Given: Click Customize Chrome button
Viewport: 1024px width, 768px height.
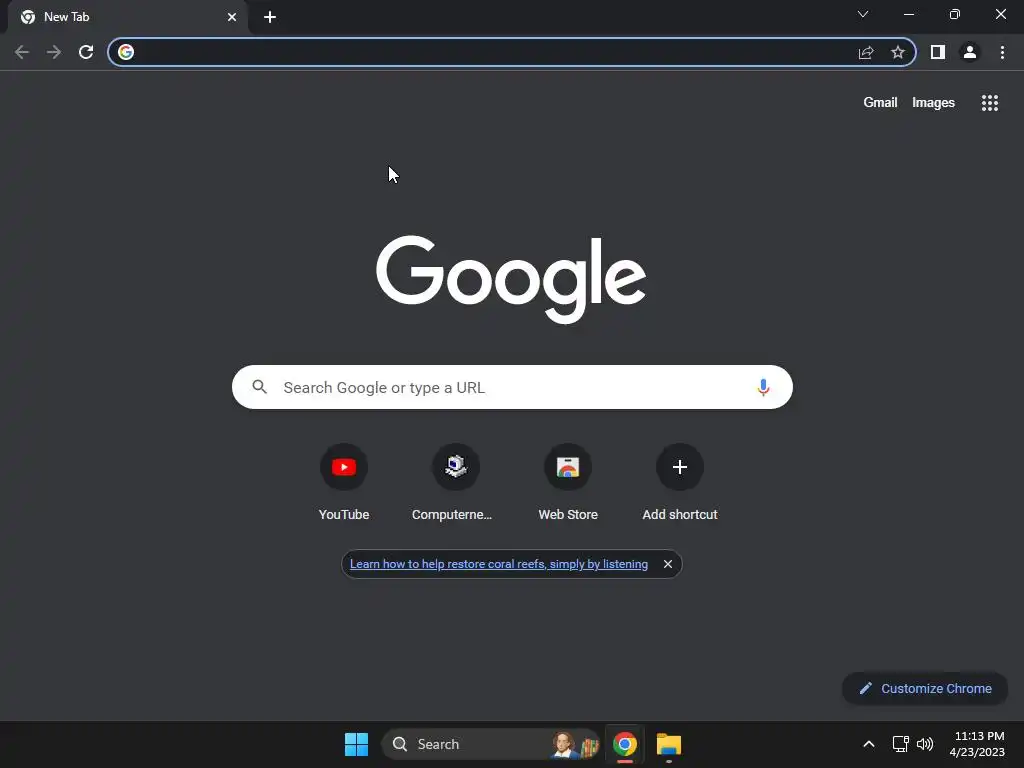Looking at the screenshot, I should click(x=925, y=688).
